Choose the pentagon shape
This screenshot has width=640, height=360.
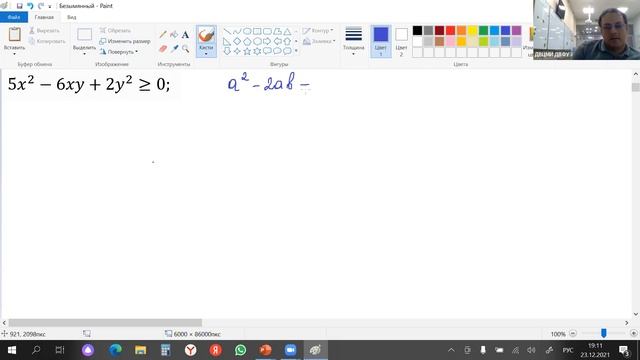pos(247,41)
